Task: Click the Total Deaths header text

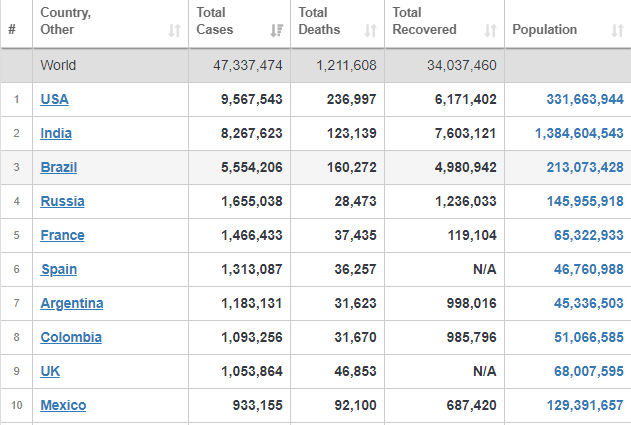Action: pos(319,21)
